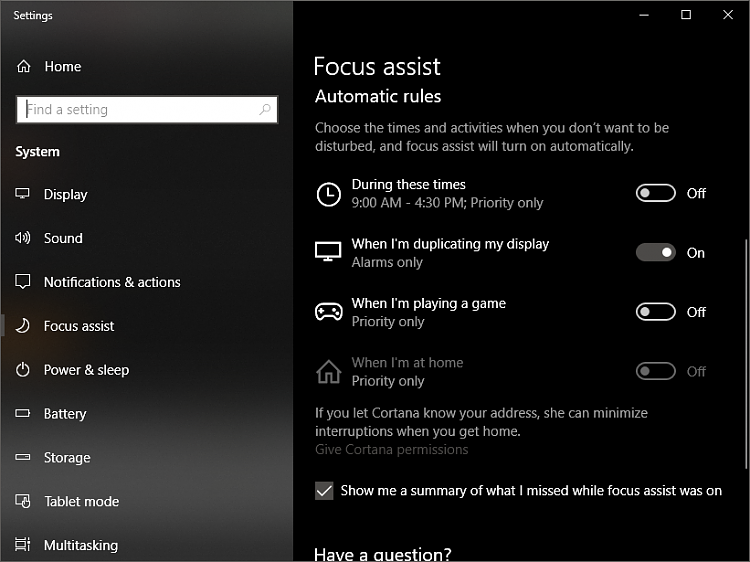Open When I'm at home rule

tap(407, 371)
